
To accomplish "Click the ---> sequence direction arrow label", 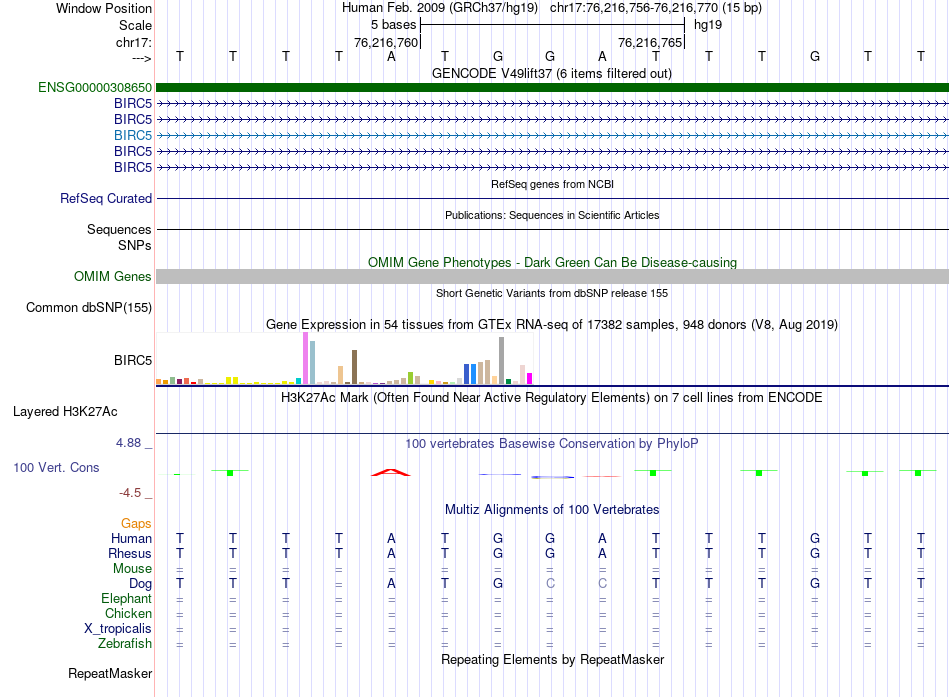I will click(142, 58).
